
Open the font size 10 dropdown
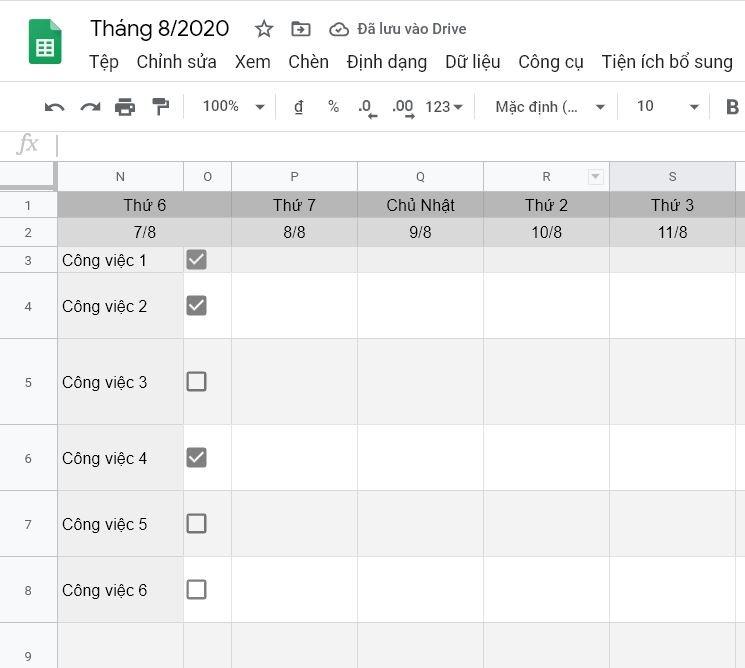click(668, 106)
